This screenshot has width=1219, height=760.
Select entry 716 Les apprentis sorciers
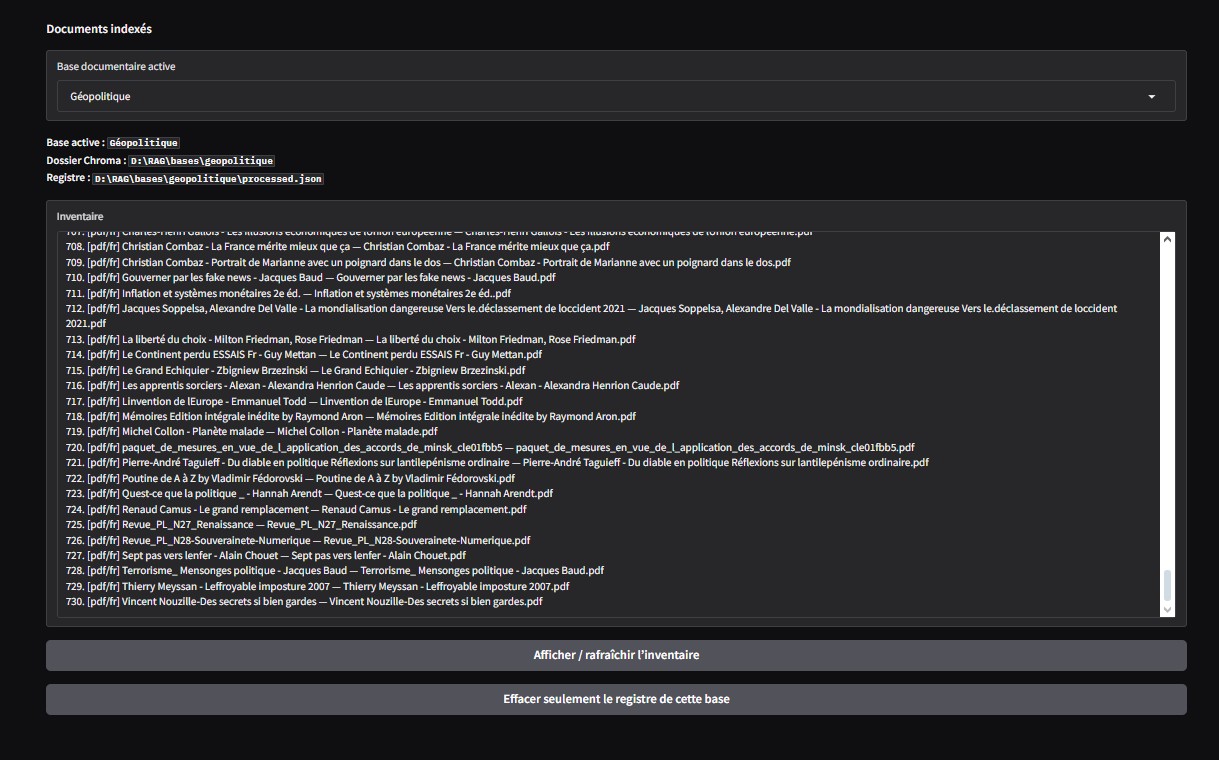tap(372, 386)
